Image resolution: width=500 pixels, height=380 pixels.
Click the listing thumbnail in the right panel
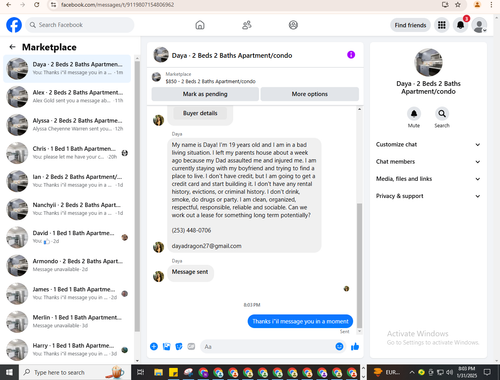(x=428, y=62)
